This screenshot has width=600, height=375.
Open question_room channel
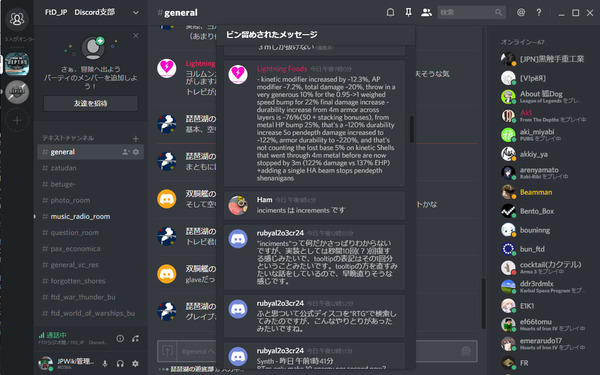point(90,232)
